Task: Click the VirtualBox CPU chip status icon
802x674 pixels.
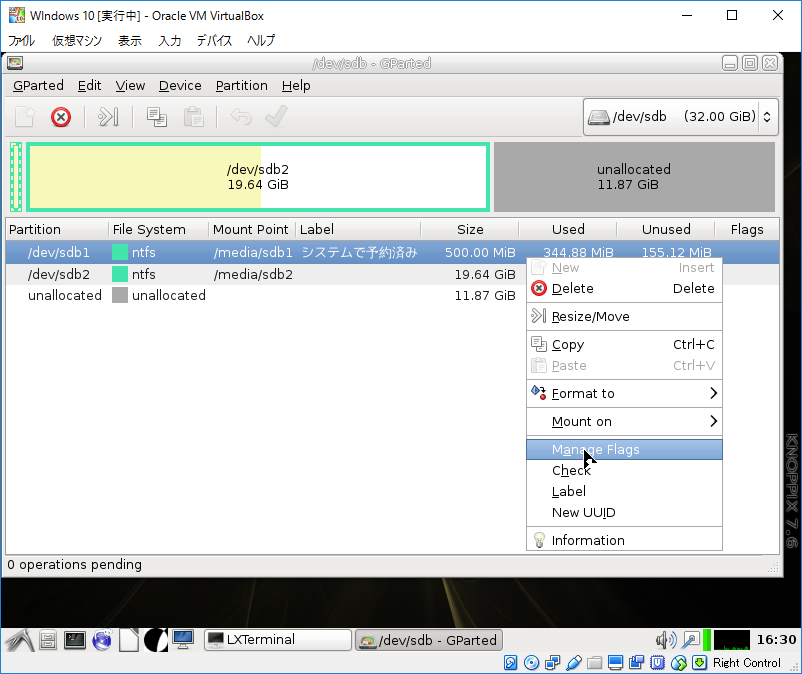Action: pos(657,663)
